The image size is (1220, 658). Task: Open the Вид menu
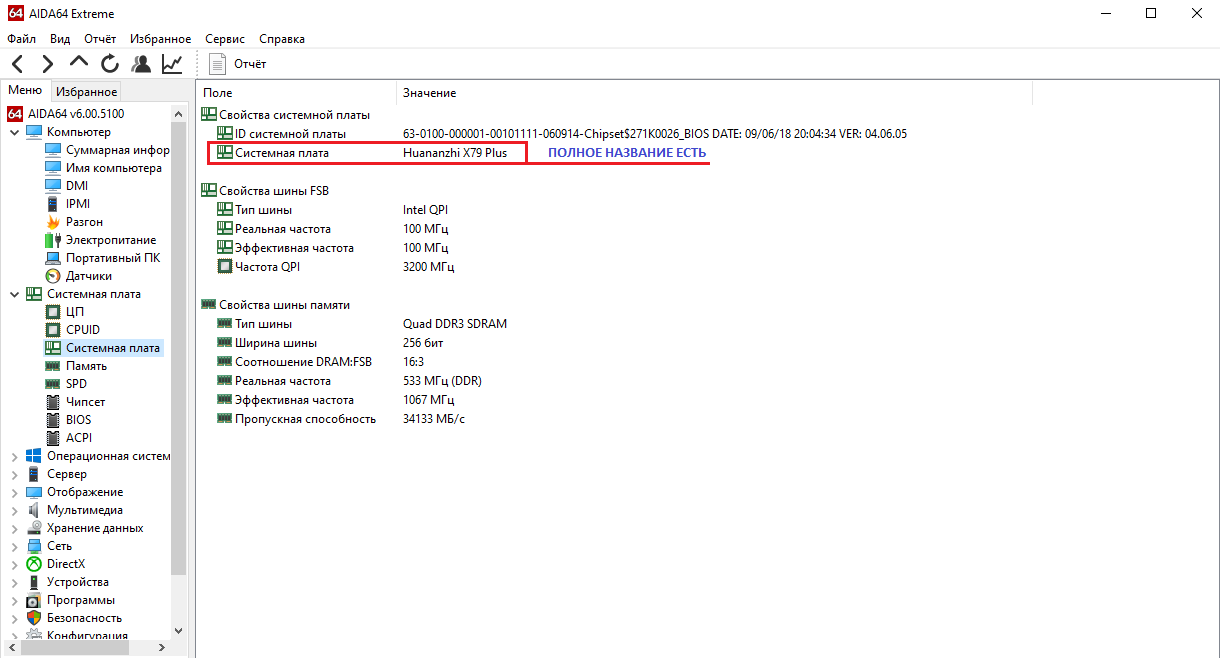point(60,39)
